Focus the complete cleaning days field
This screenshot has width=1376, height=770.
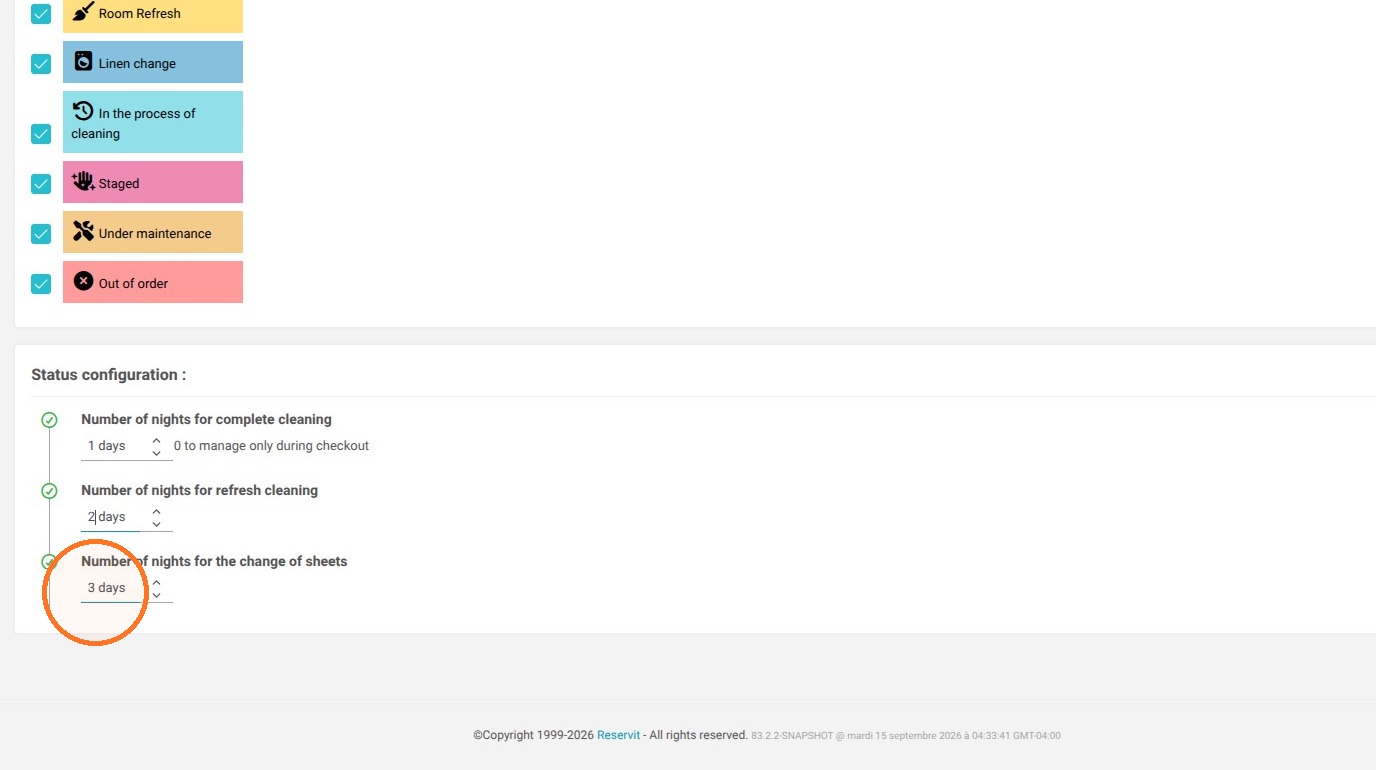click(113, 446)
